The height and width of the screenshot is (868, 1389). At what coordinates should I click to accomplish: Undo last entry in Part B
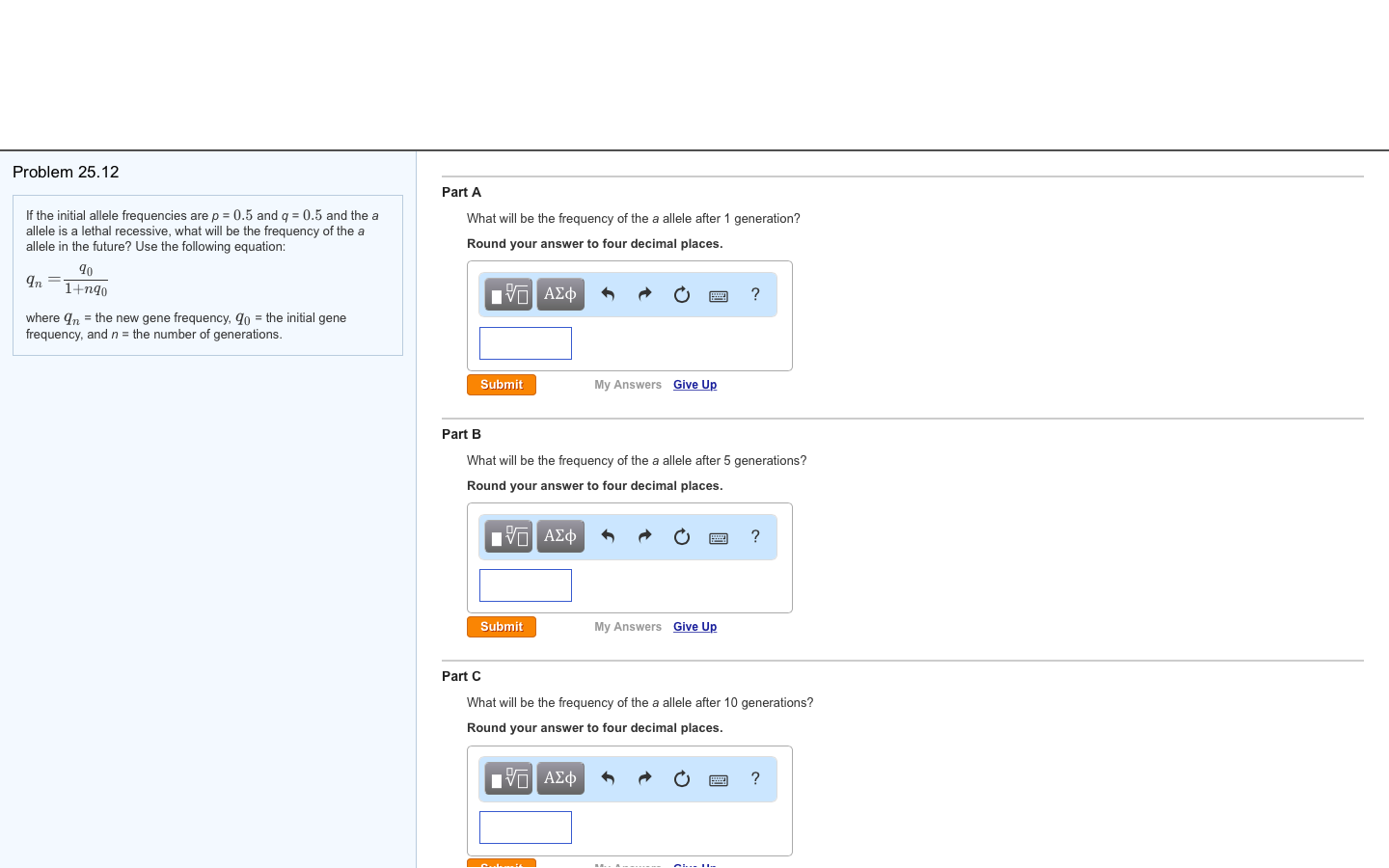pos(608,536)
